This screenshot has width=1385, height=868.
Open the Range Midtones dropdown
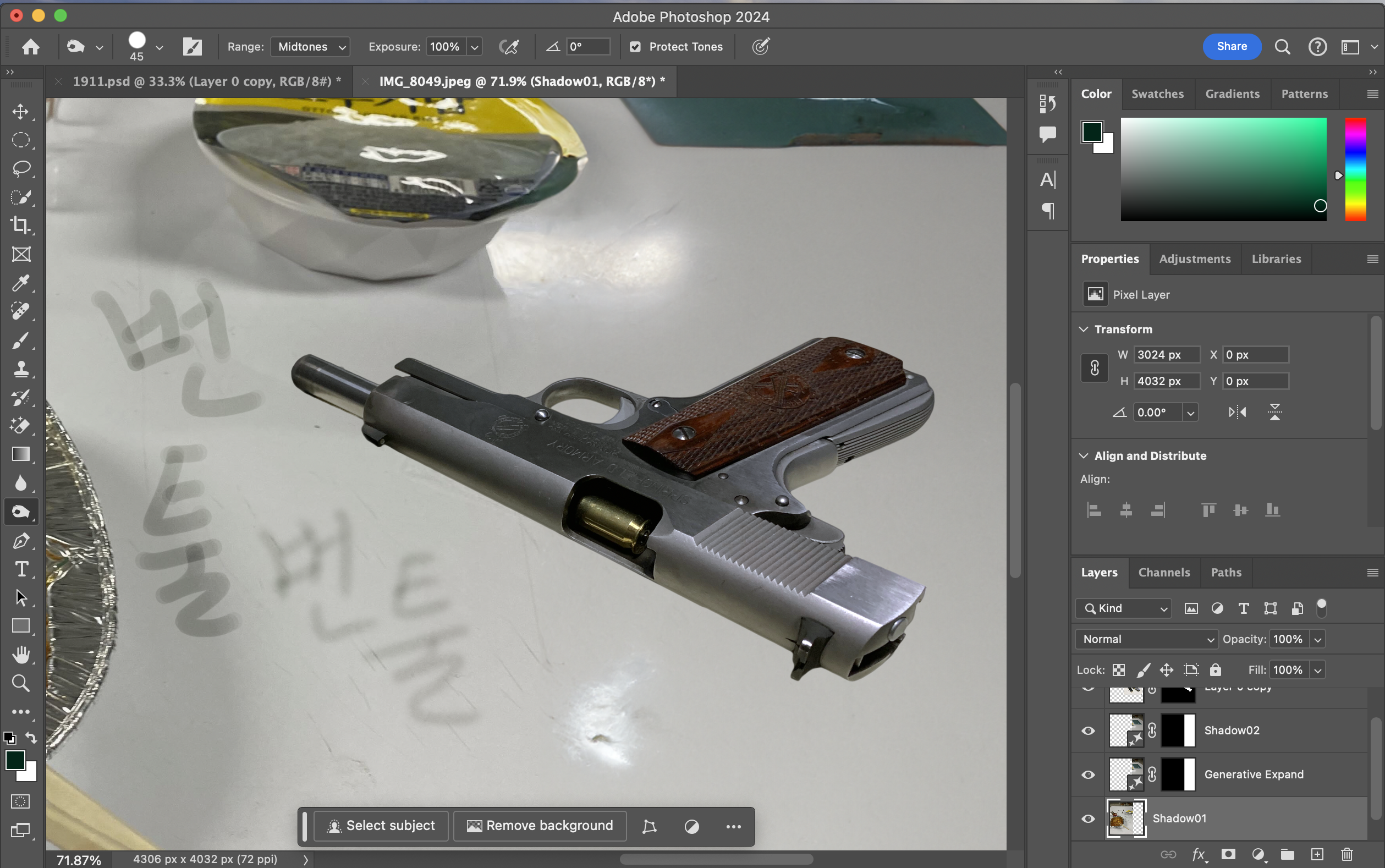pos(311,47)
